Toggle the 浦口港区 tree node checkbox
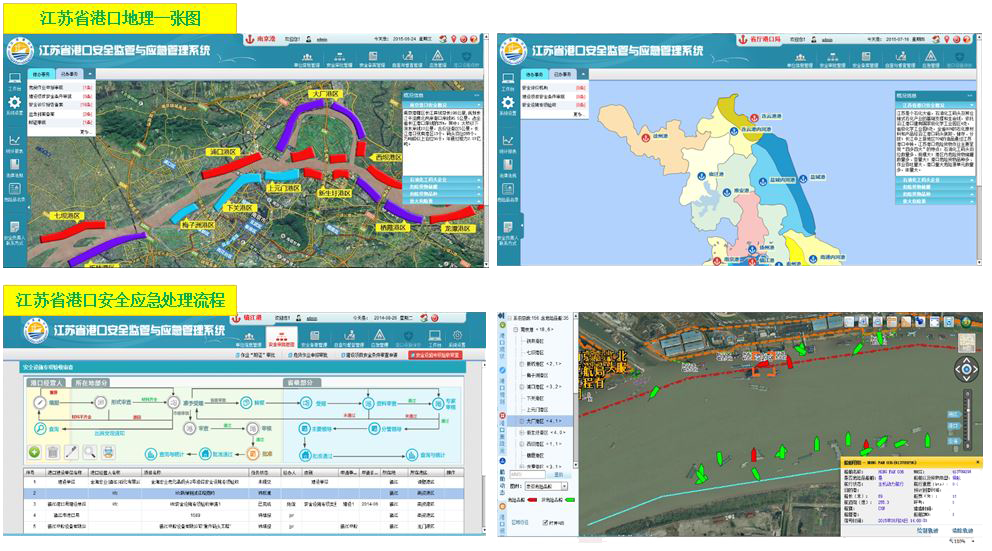Image resolution: width=992 pixels, height=551 pixels. 524,384
